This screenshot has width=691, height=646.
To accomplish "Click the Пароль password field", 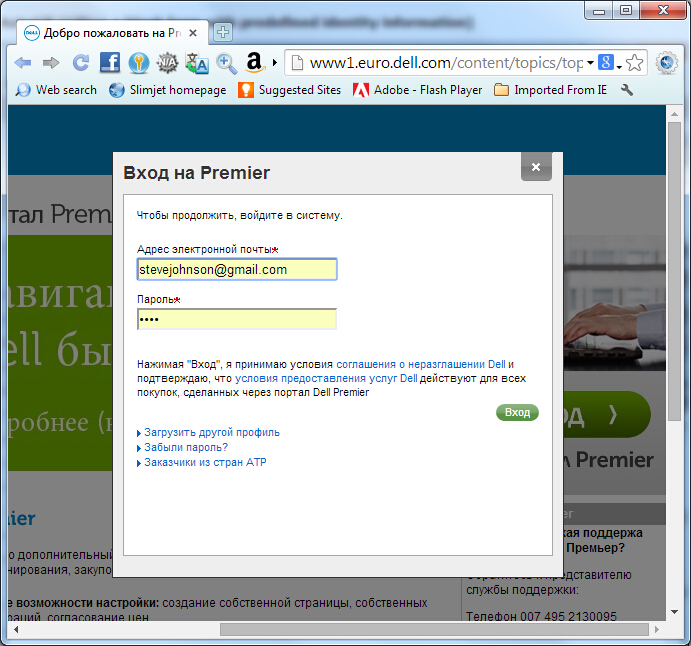I will 237,319.
